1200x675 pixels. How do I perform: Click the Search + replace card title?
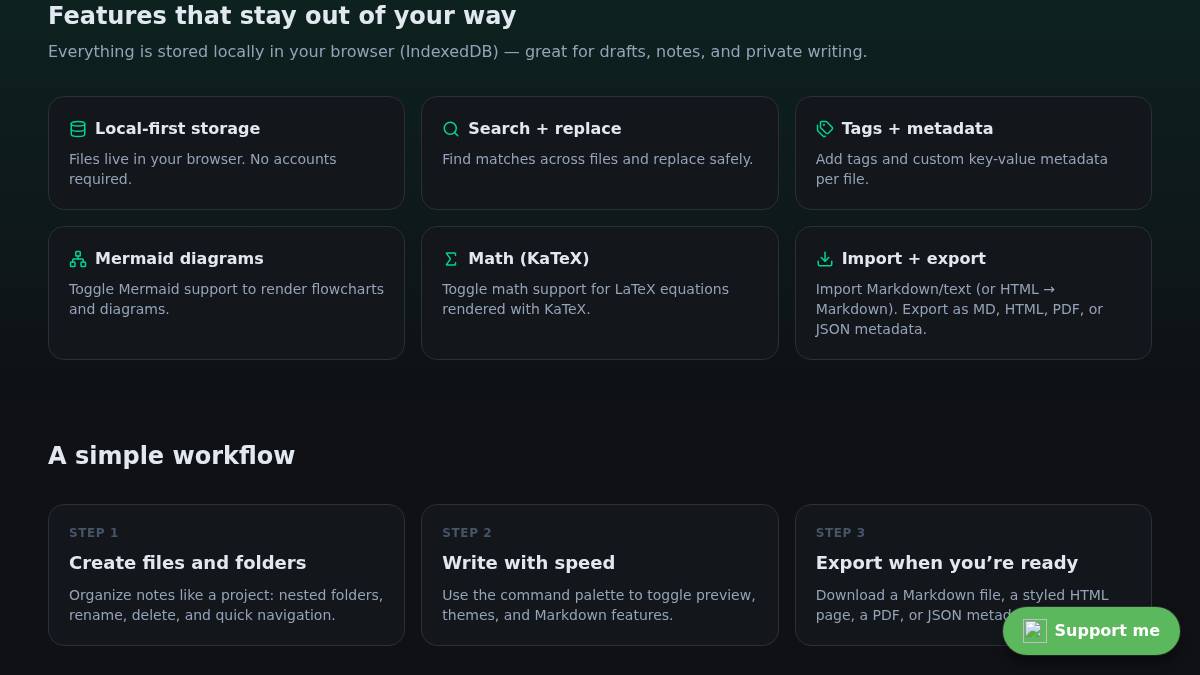544,129
